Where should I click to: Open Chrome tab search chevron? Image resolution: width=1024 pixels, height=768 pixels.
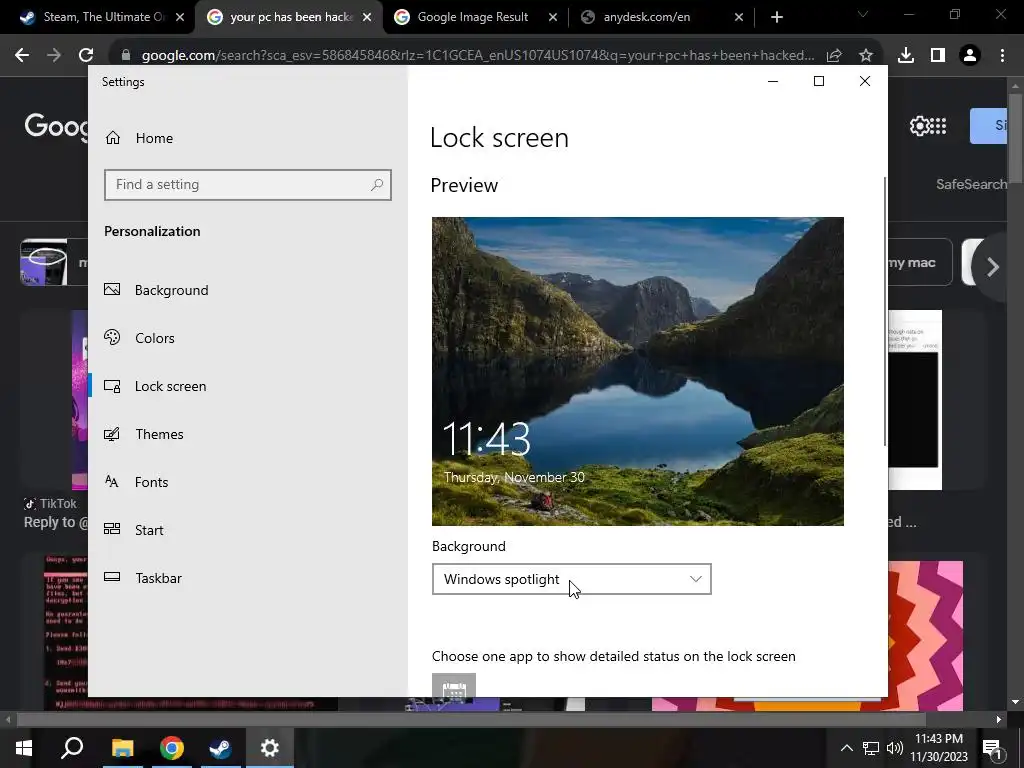click(x=863, y=14)
